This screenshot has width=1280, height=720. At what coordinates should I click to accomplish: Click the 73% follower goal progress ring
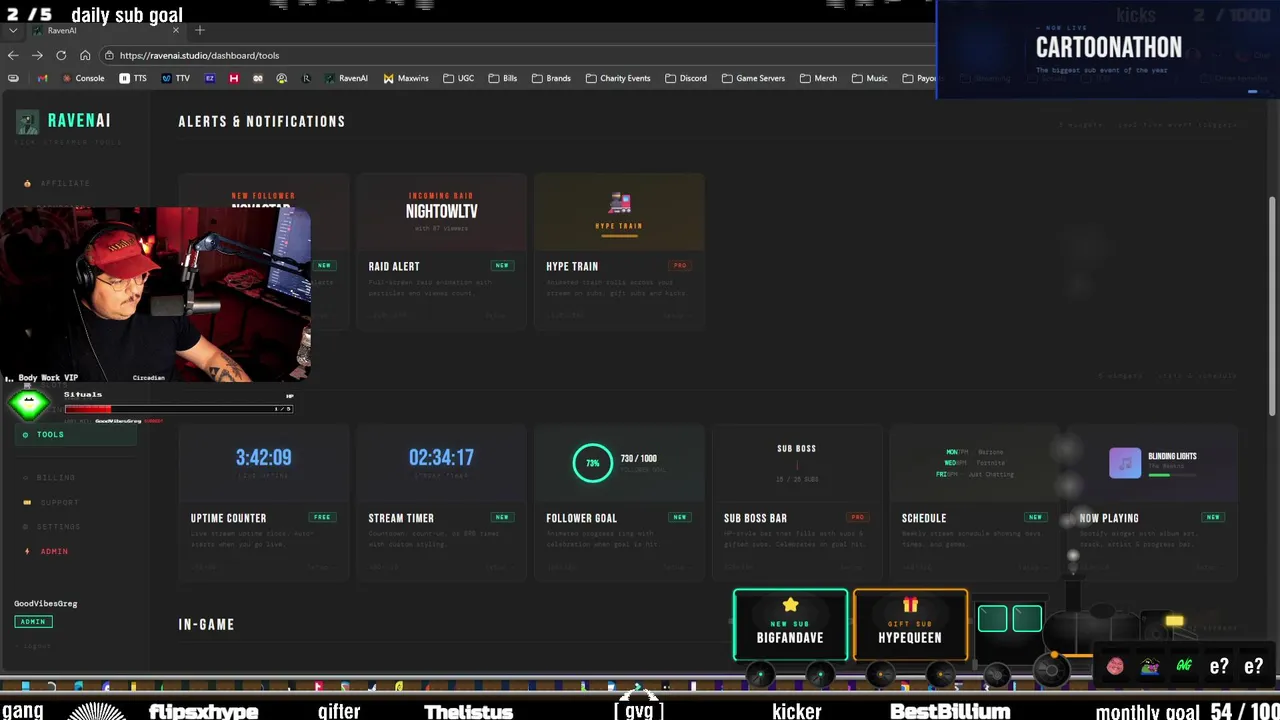pyautogui.click(x=593, y=463)
